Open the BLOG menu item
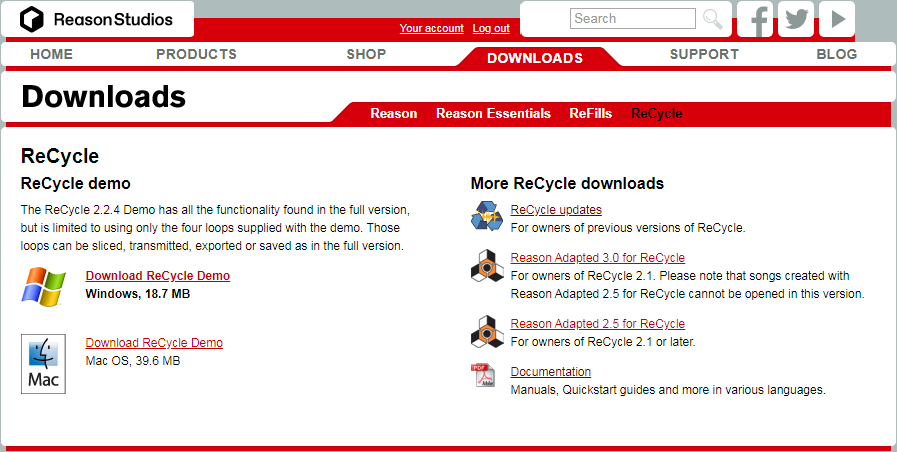Screen dimensions: 897x452 pos(836,54)
